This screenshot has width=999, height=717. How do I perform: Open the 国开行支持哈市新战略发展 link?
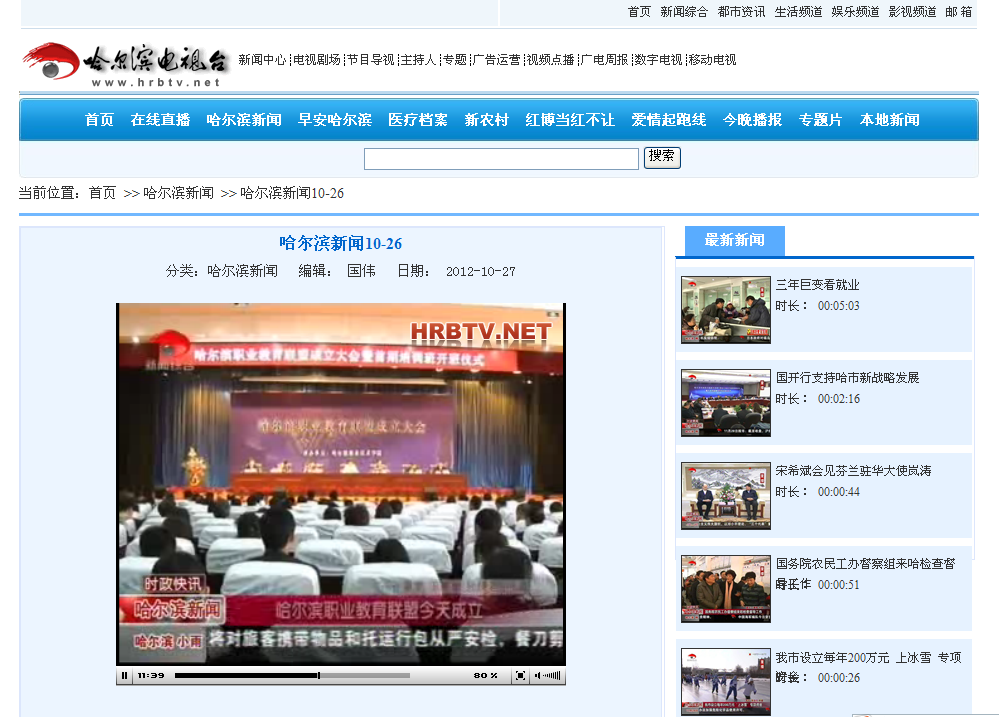(847, 378)
